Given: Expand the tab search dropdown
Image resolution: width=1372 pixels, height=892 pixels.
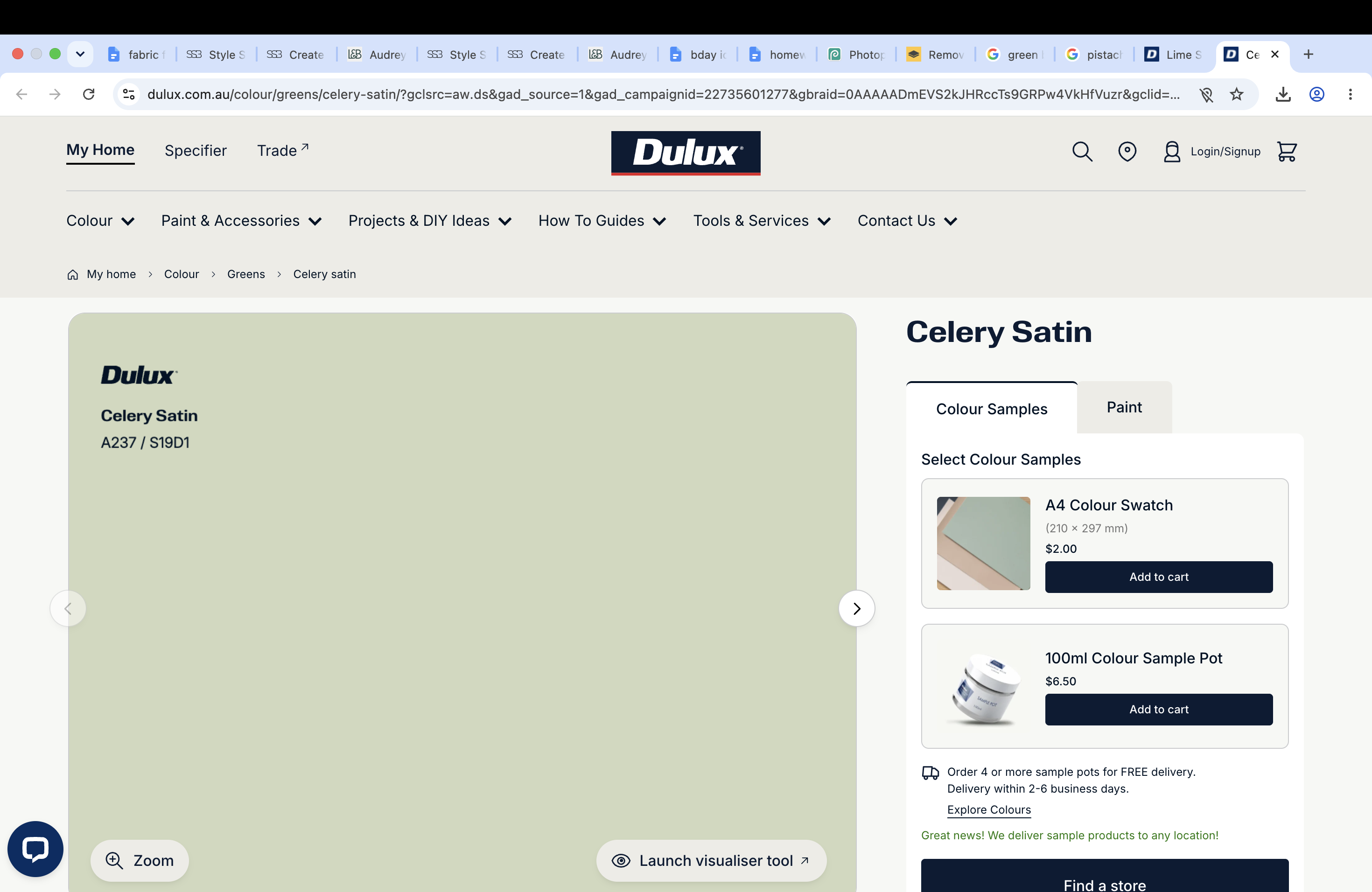Looking at the screenshot, I should pos(80,54).
